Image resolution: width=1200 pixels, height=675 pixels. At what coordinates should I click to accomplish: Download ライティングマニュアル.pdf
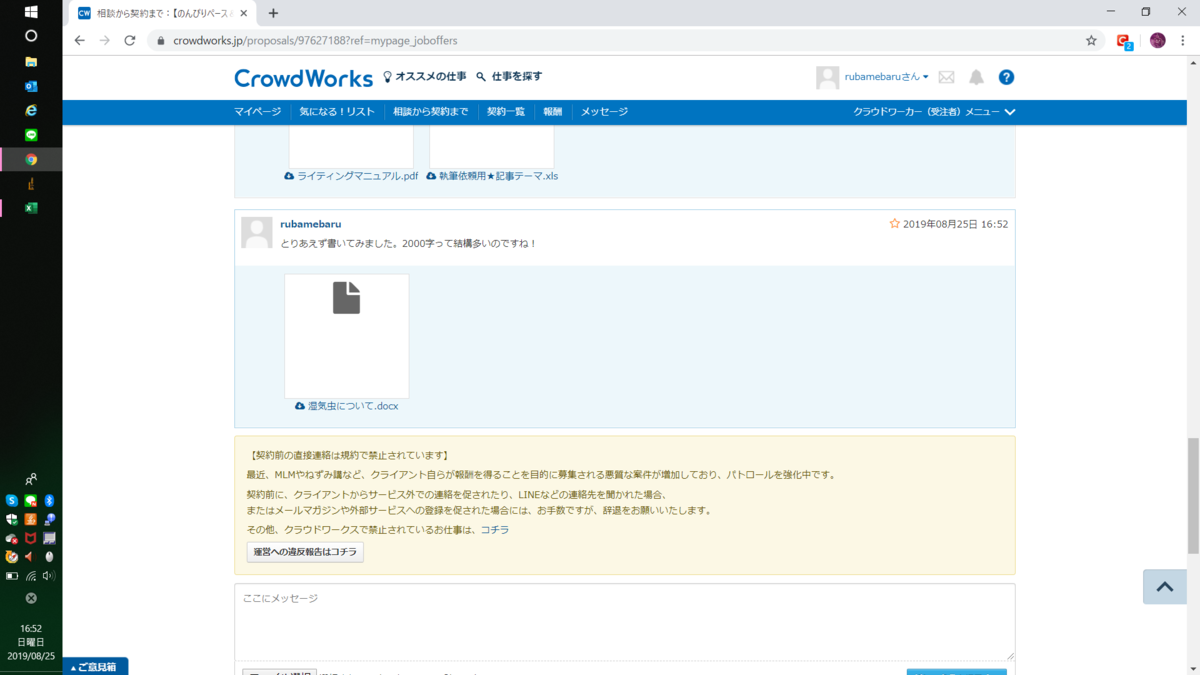pos(351,176)
